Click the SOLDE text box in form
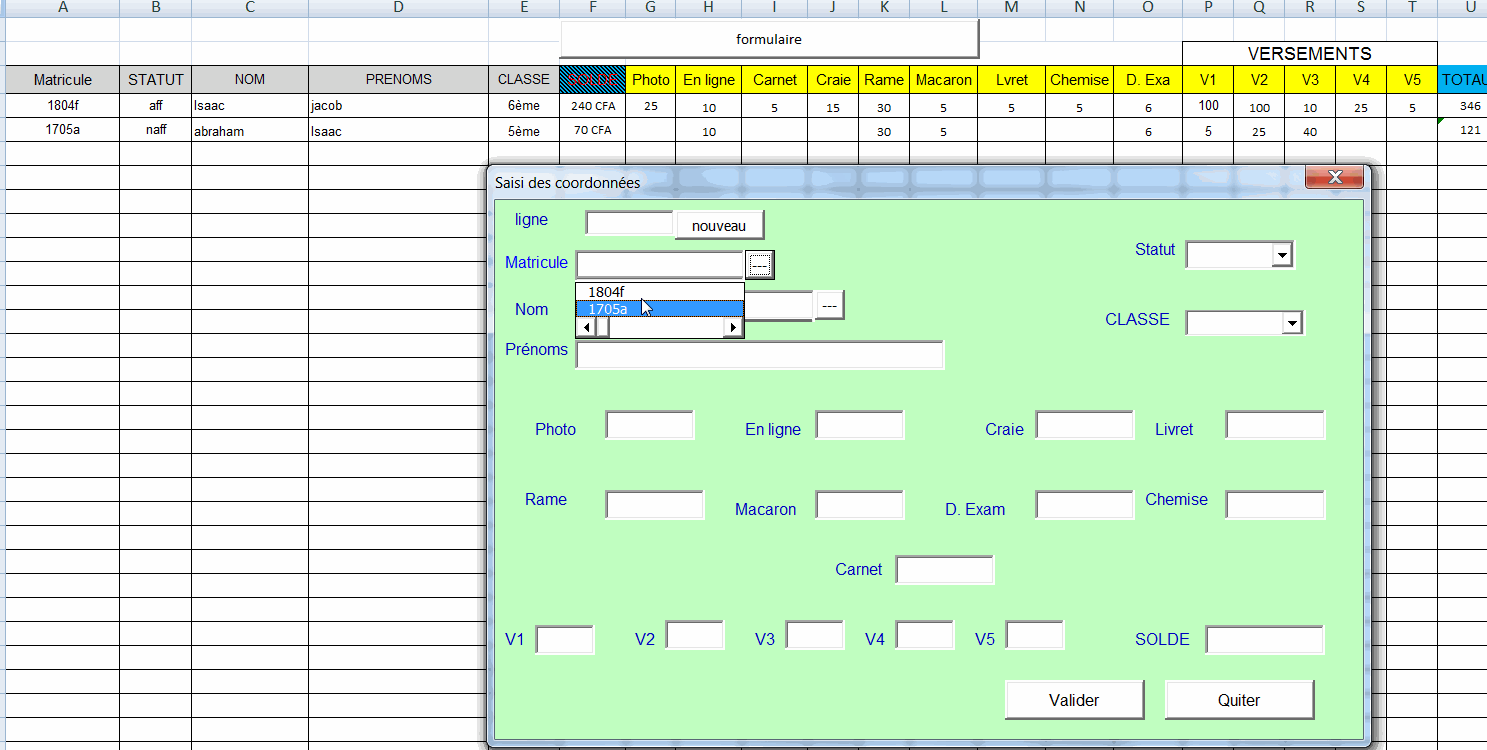The image size is (1487, 750). pos(1264,640)
